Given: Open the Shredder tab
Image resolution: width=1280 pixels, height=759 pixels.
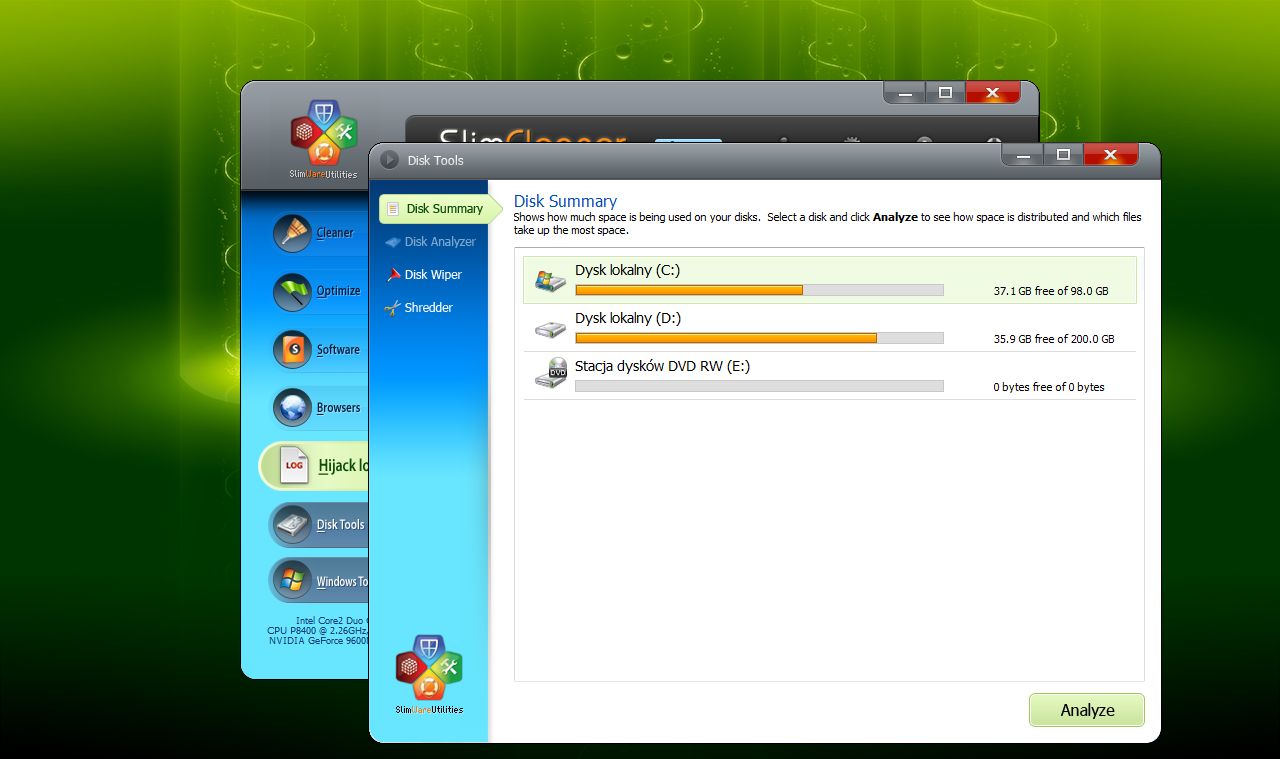Looking at the screenshot, I should [x=420, y=308].
